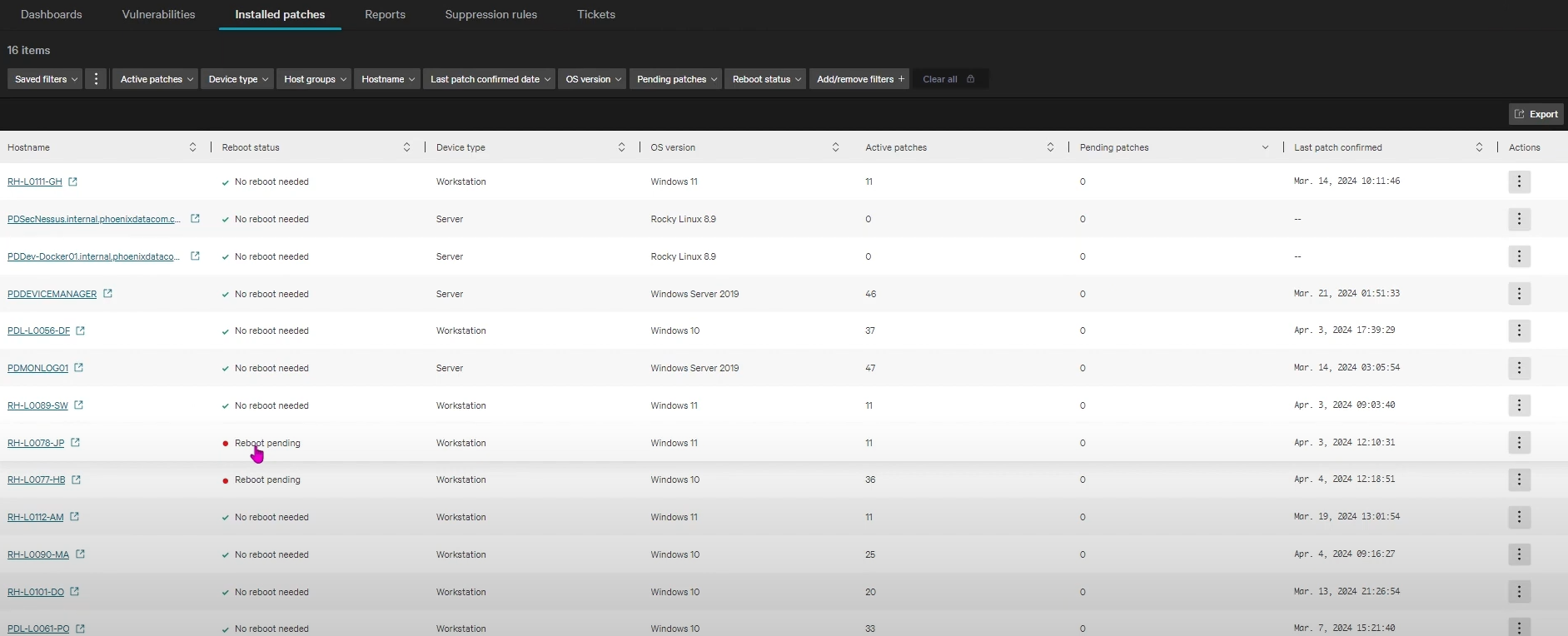Expand Last patch confirmed date filter
The width and height of the screenshot is (1568, 636).
tap(490, 79)
